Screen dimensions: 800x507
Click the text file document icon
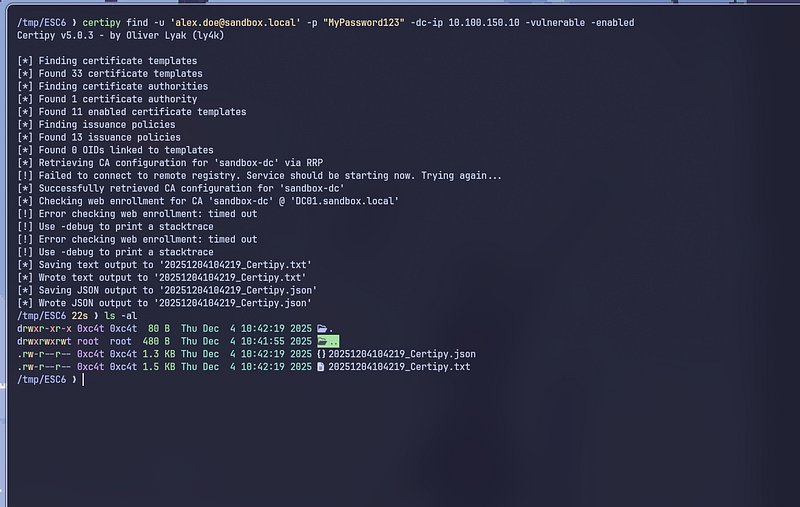[x=321, y=367]
